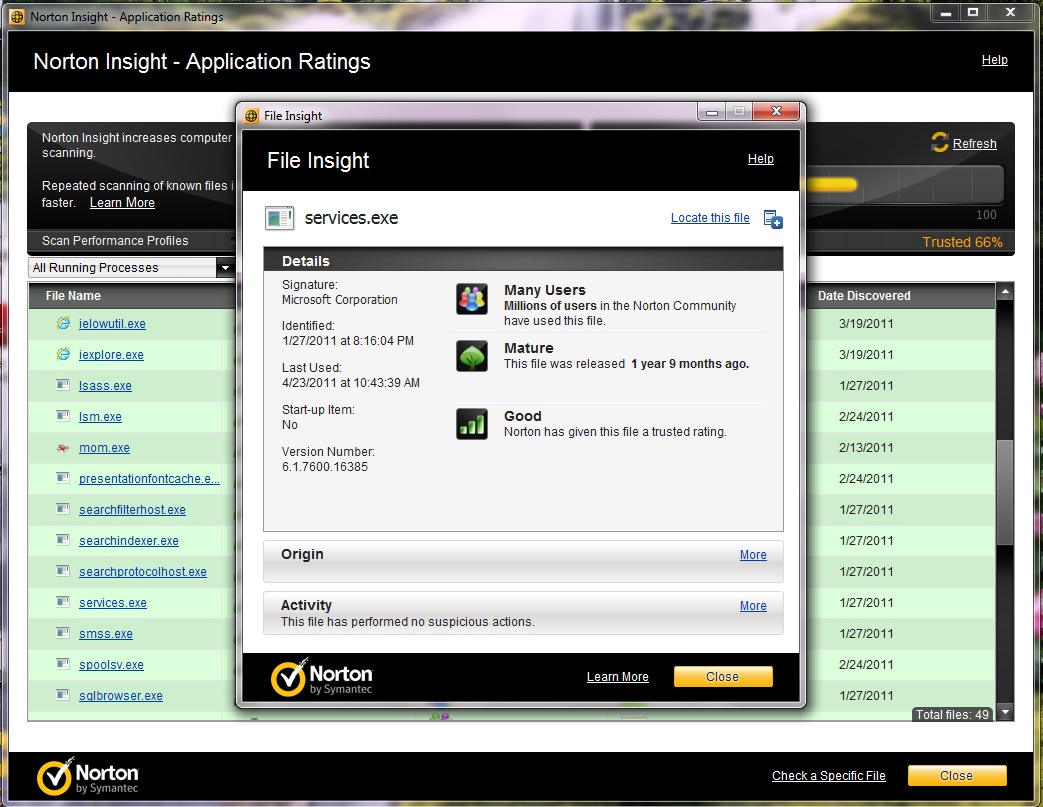Open Help in the File Insight dialog
This screenshot has height=807, width=1043.
click(760, 159)
